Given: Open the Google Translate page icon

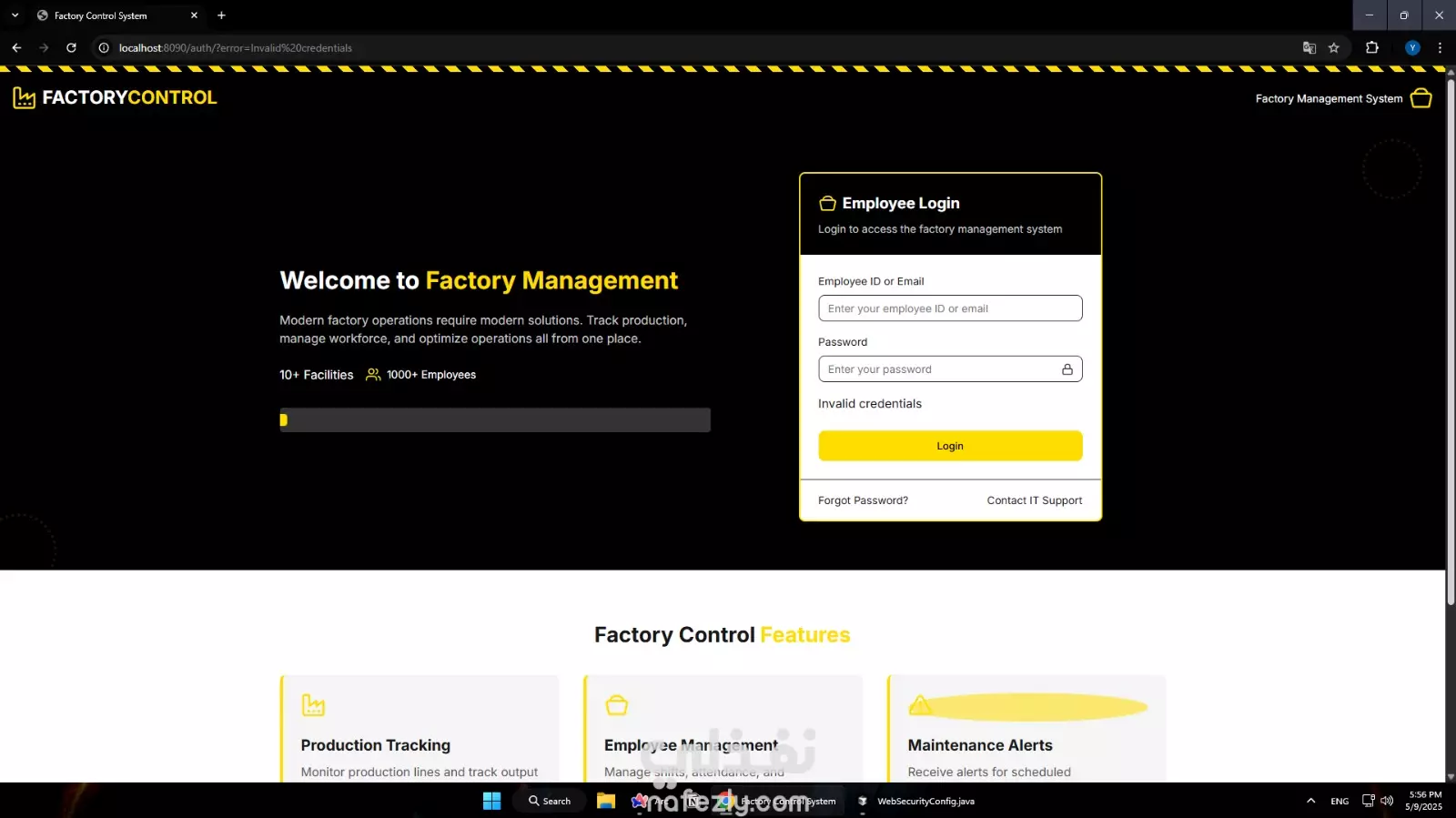Looking at the screenshot, I should (1309, 48).
